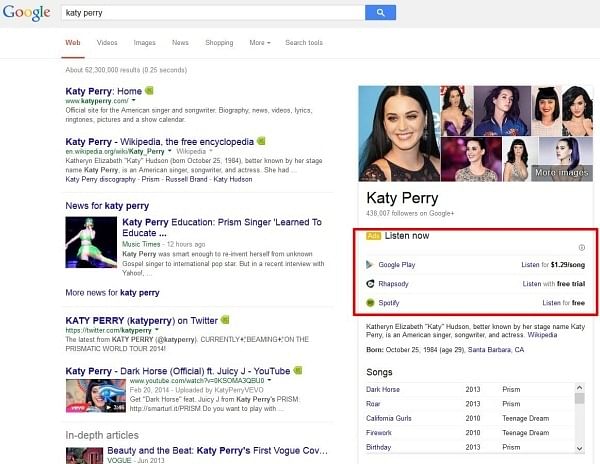Open the News tab
This screenshot has height=464, width=600.
[x=180, y=42]
